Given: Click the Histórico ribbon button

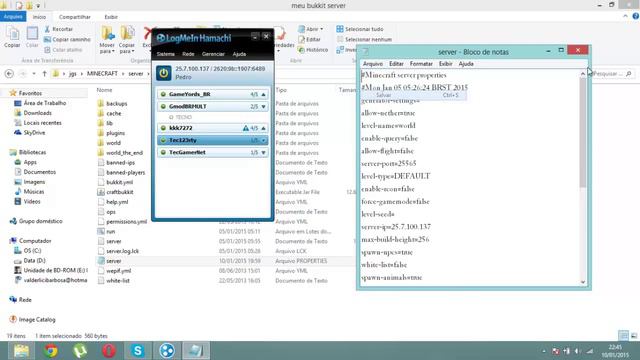Looking at the screenshot, I should point(313,50).
